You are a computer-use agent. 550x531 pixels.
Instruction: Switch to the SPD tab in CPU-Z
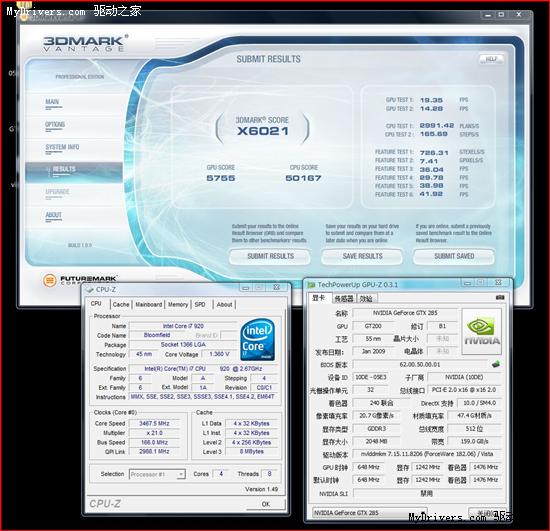(x=200, y=304)
